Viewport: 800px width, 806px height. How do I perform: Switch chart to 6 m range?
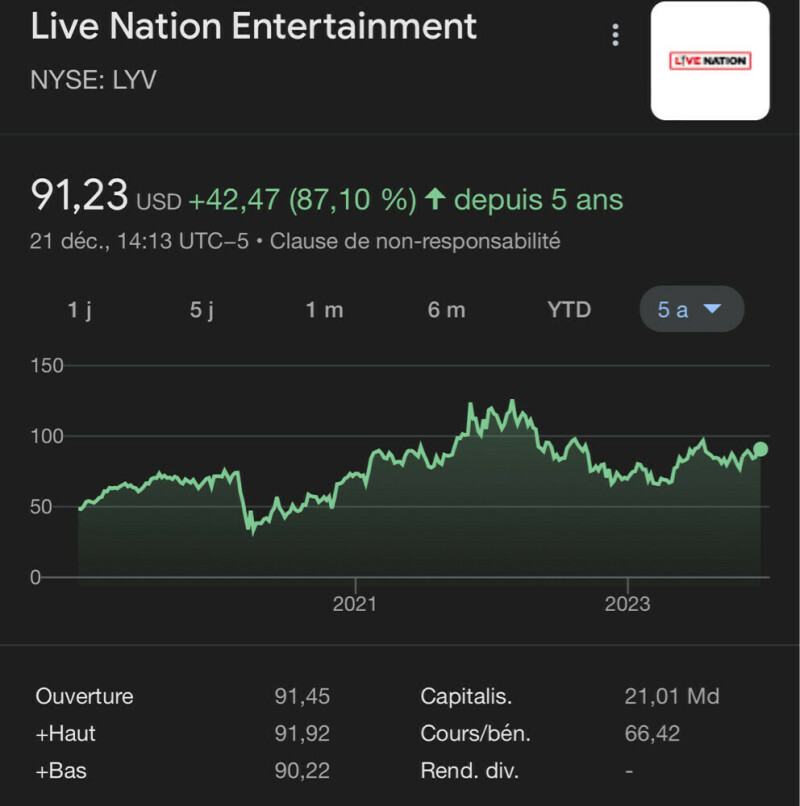click(446, 310)
